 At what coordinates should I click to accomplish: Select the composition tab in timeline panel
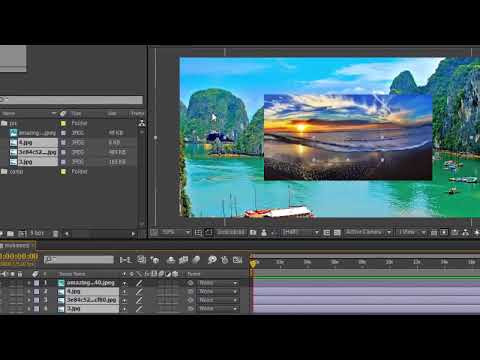click(x=17, y=246)
